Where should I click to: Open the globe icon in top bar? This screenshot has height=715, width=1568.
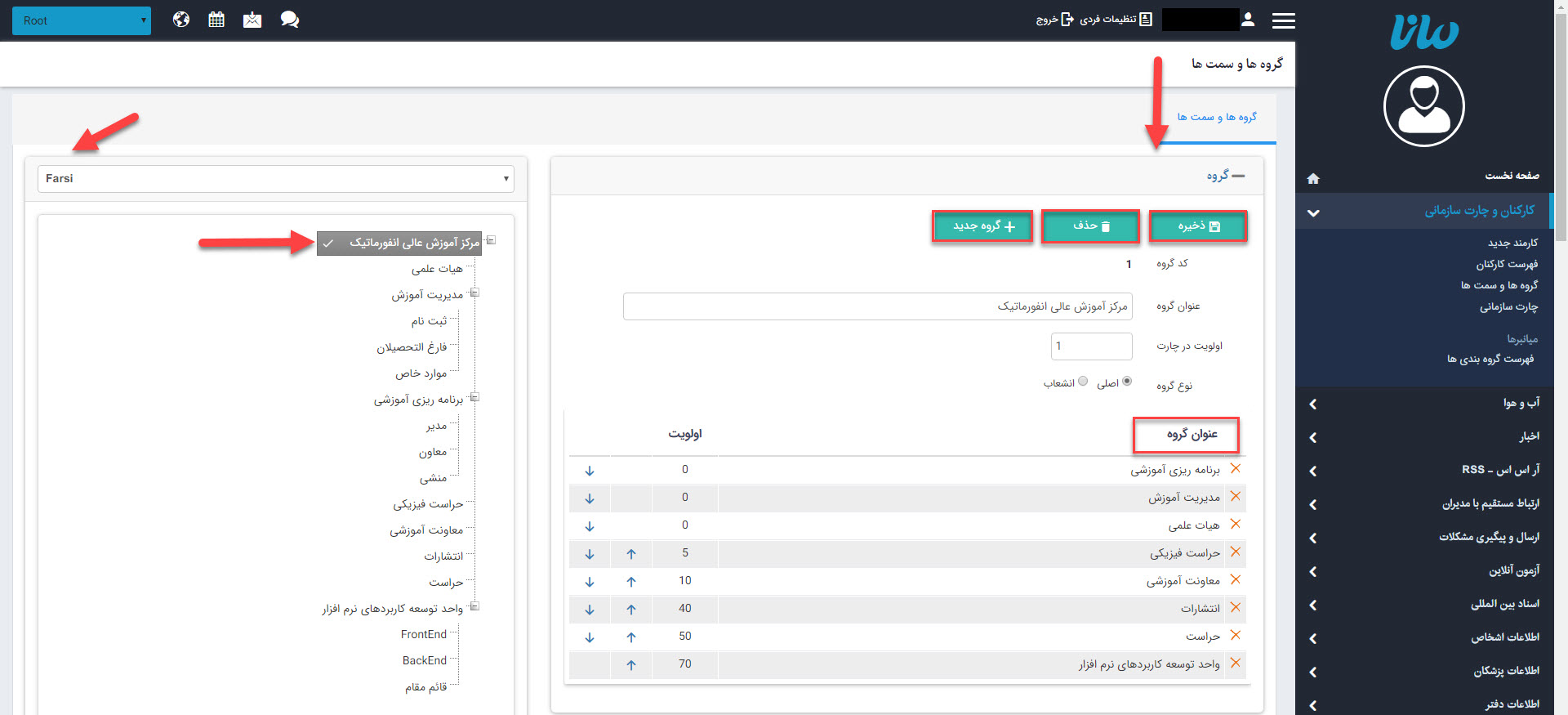pyautogui.click(x=181, y=20)
